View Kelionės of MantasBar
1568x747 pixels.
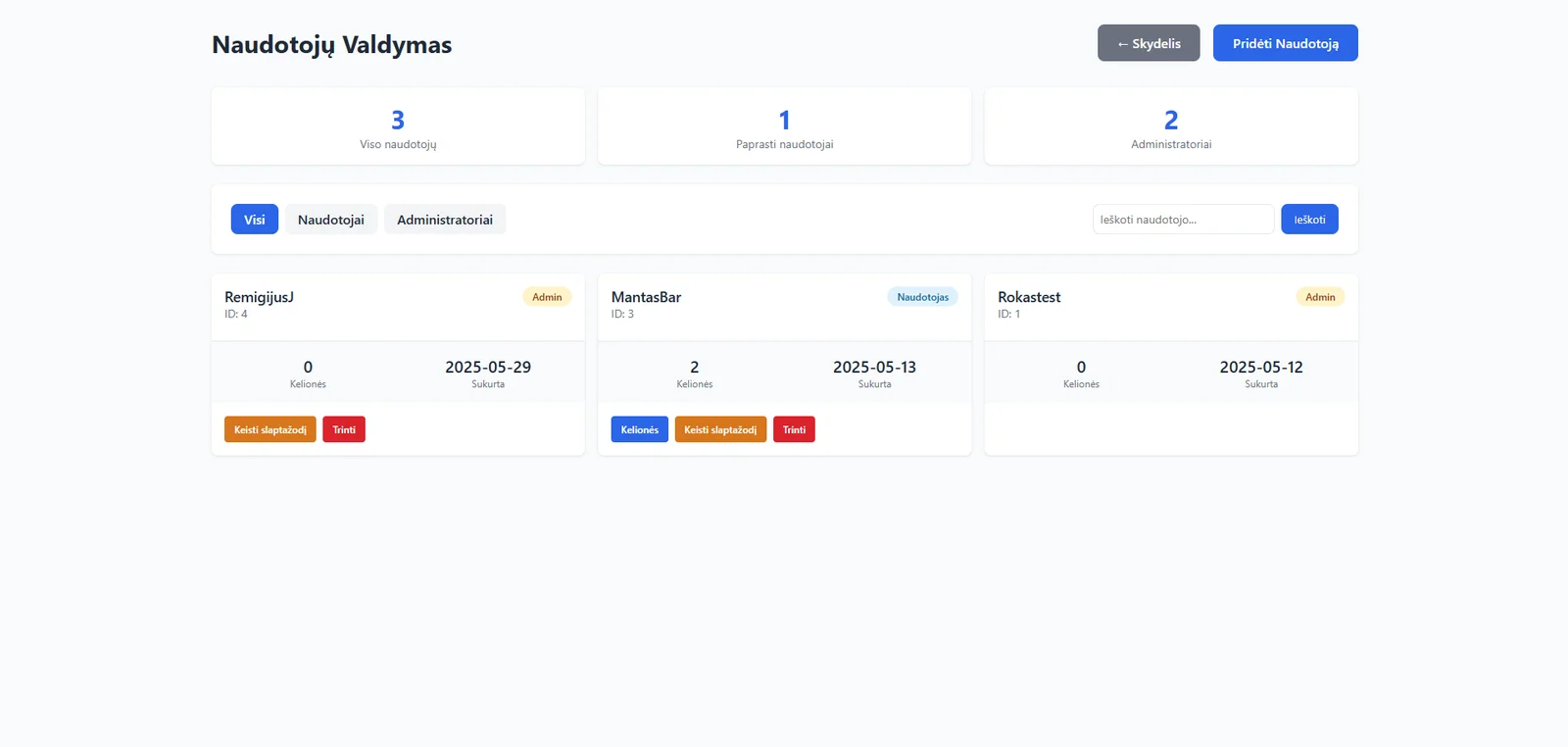tap(639, 429)
